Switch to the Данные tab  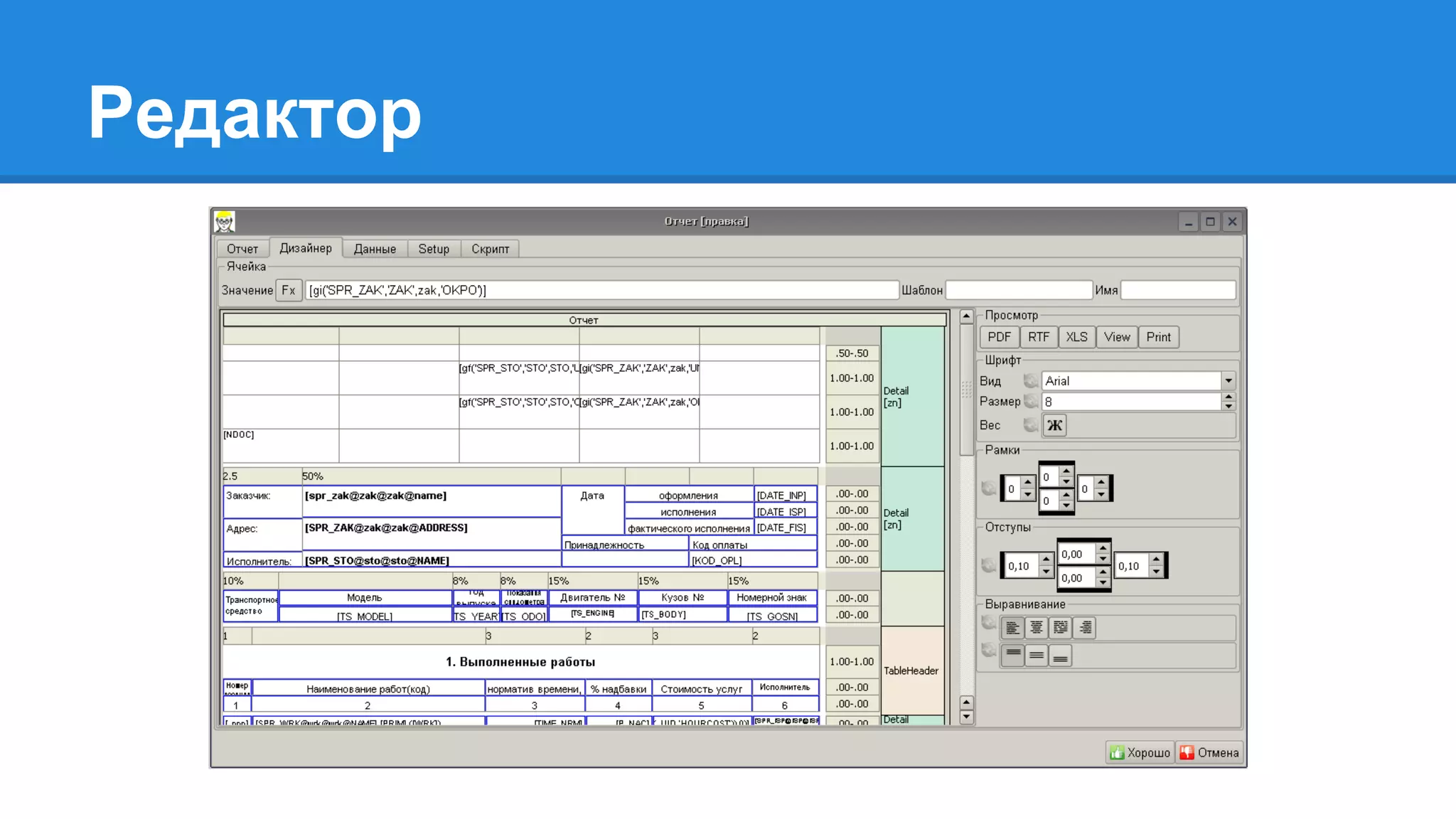click(x=375, y=249)
